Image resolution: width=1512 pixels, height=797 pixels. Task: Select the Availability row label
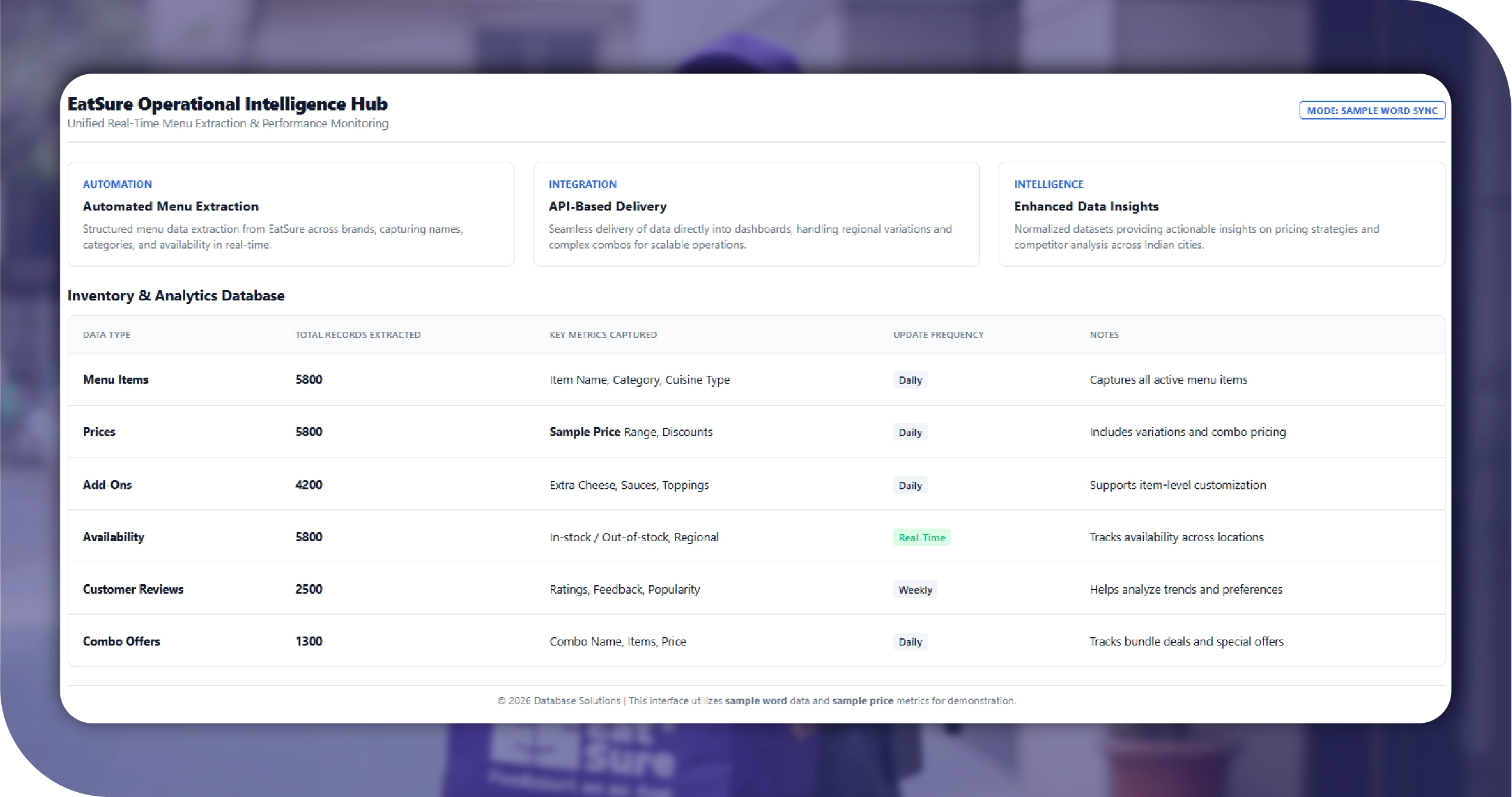click(x=113, y=537)
